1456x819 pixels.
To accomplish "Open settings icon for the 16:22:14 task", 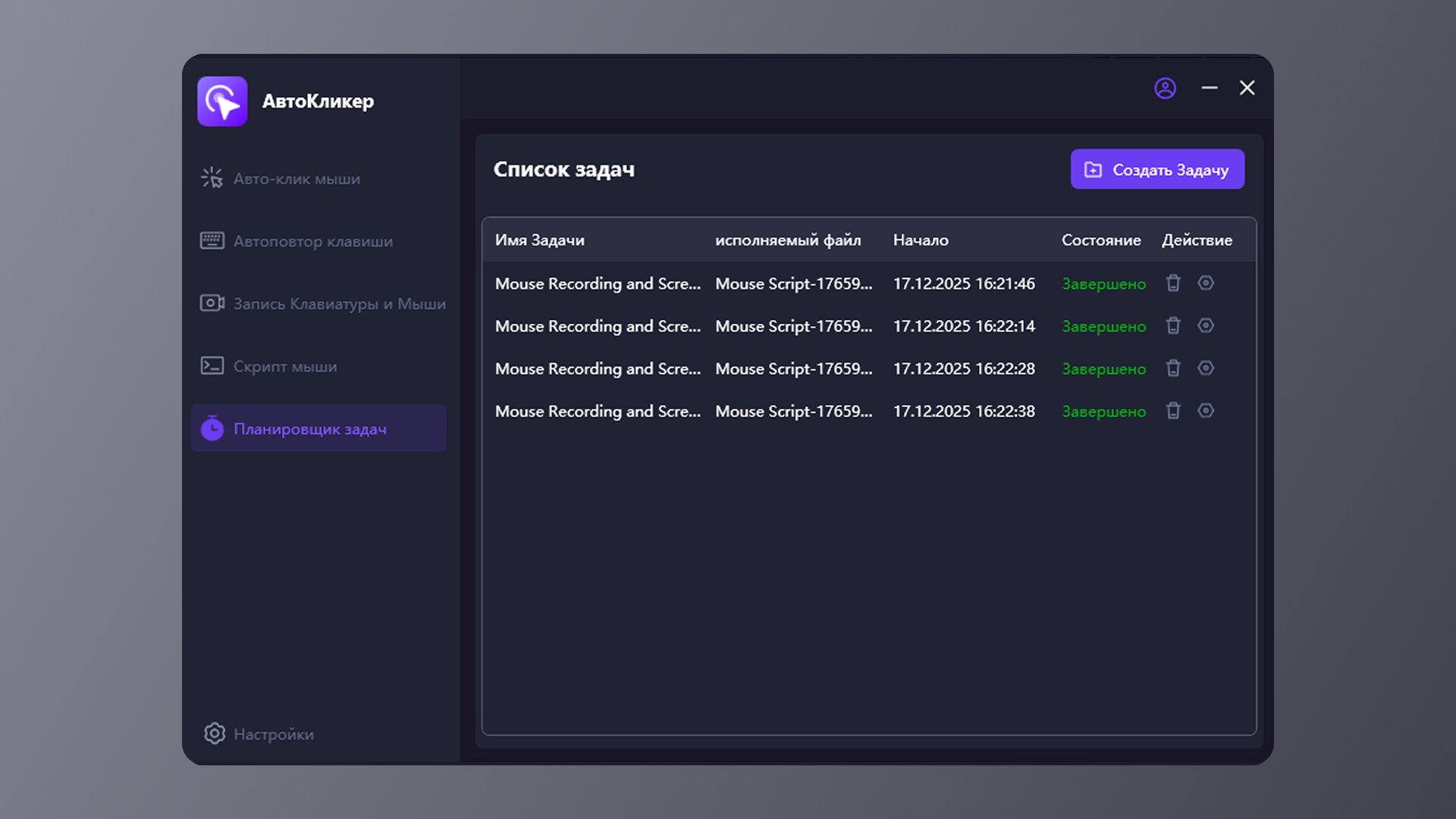I will pyautogui.click(x=1206, y=326).
